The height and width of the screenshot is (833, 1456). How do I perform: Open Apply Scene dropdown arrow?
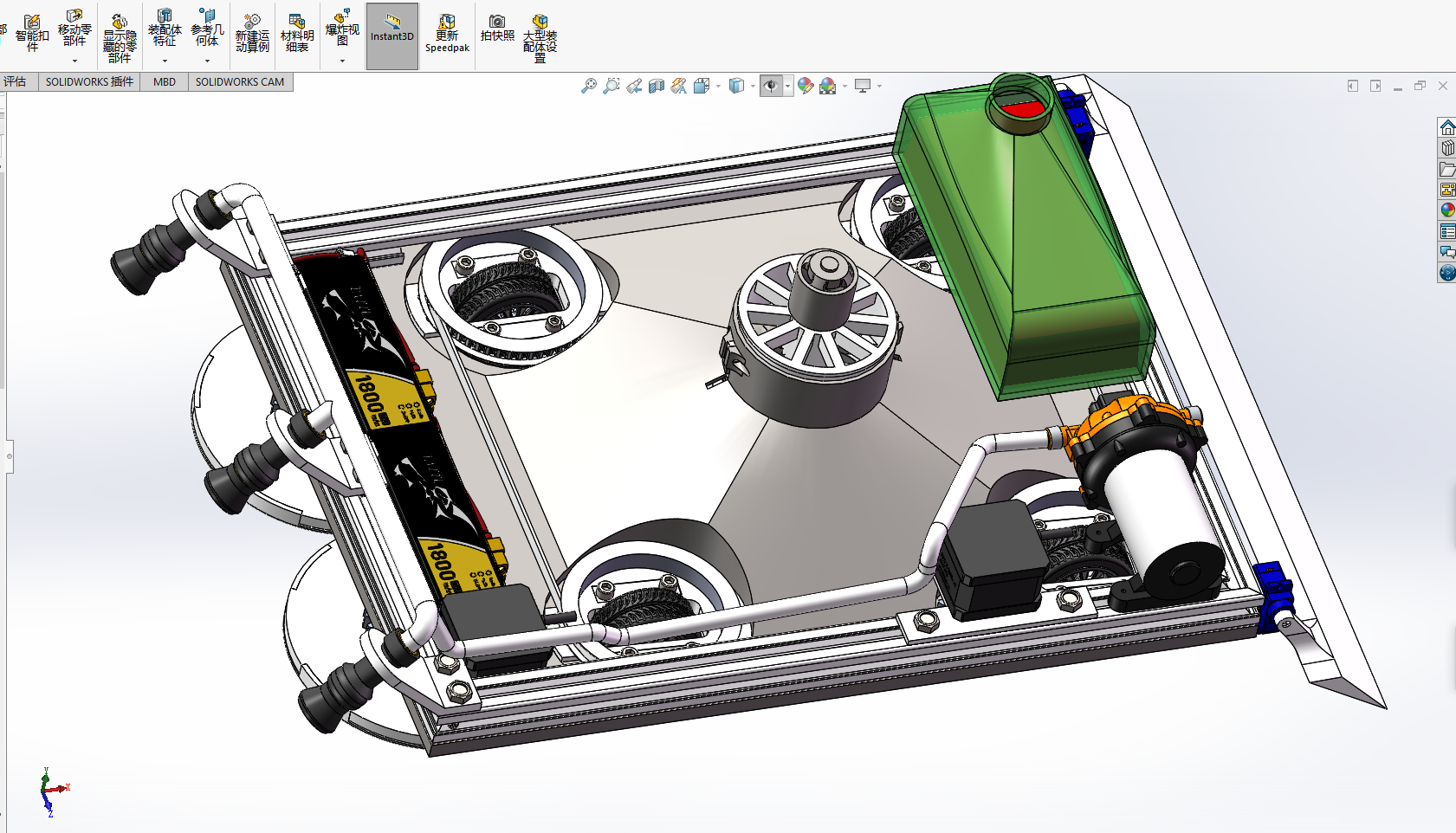pyautogui.click(x=844, y=87)
